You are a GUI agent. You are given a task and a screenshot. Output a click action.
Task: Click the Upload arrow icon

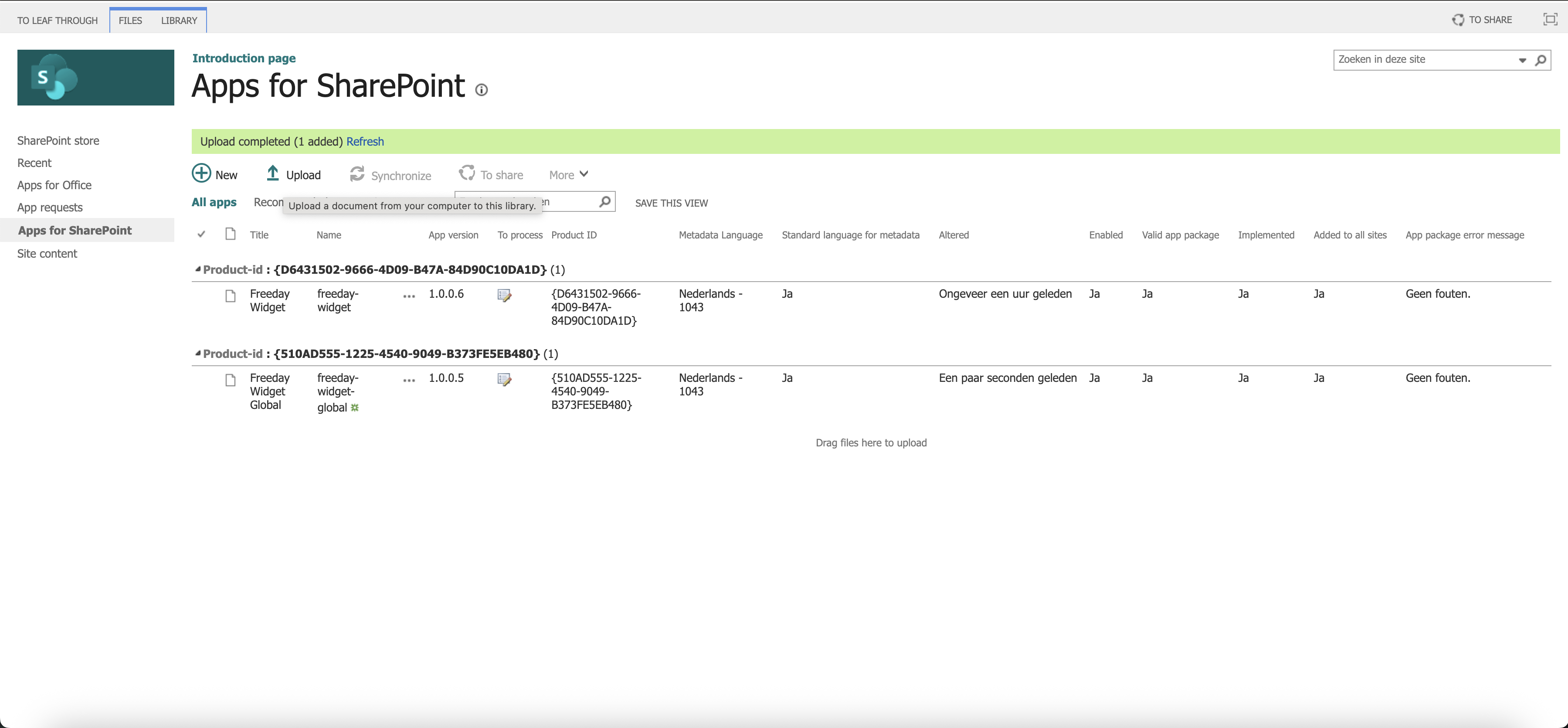pyautogui.click(x=273, y=173)
